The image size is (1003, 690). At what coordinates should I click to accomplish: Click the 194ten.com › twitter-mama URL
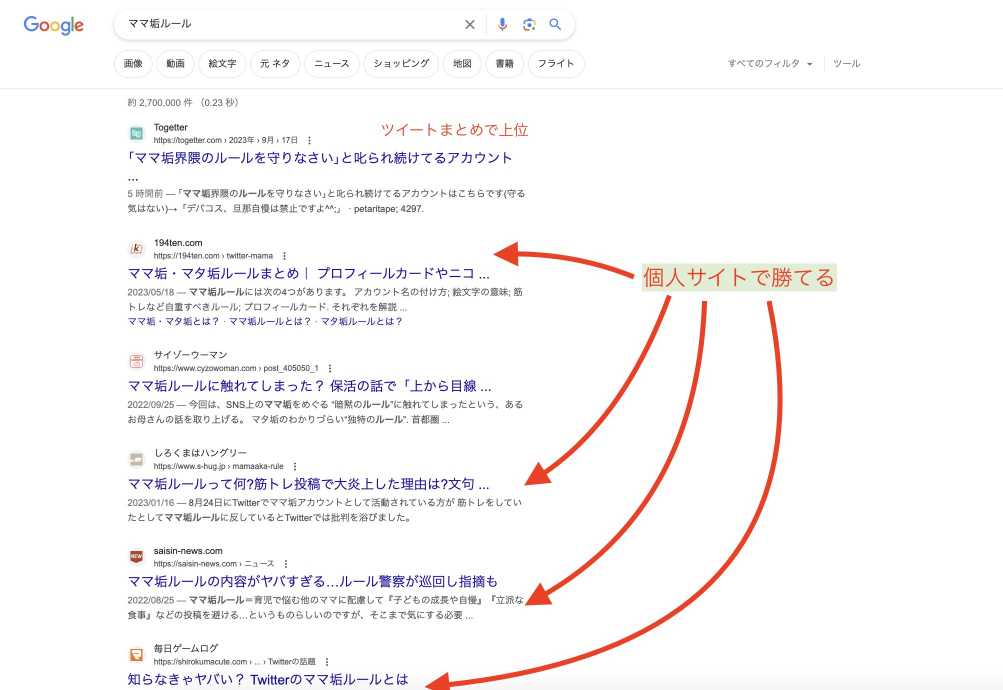coord(213,256)
